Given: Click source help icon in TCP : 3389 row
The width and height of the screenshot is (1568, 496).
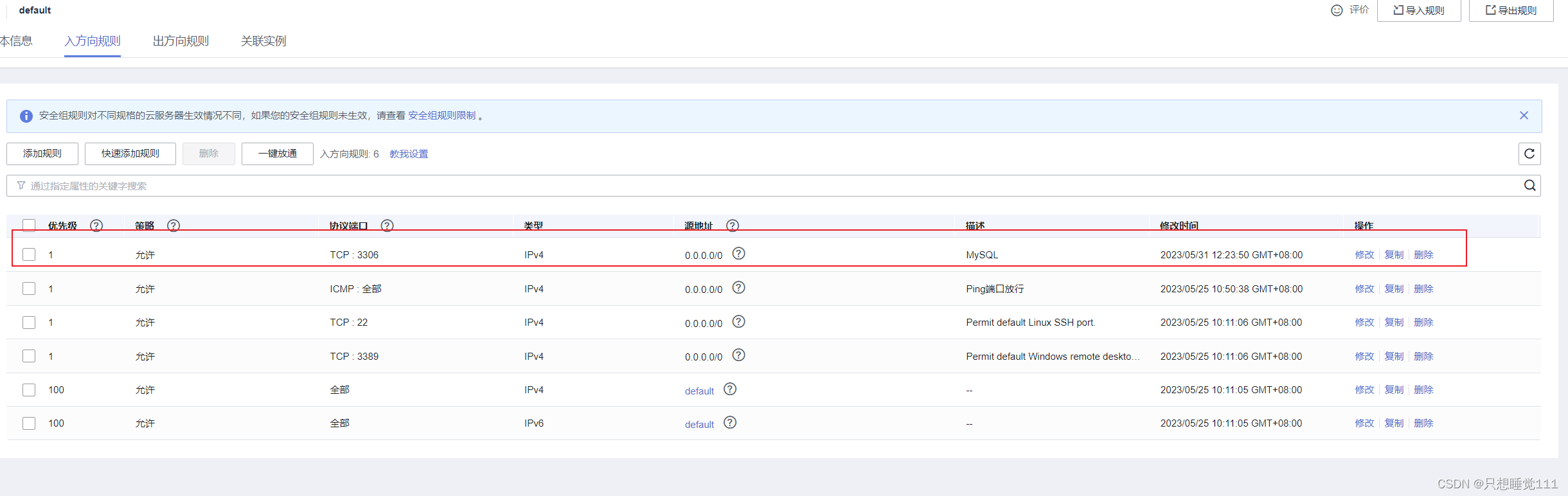Looking at the screenshot, I should [x=739, y=355].
